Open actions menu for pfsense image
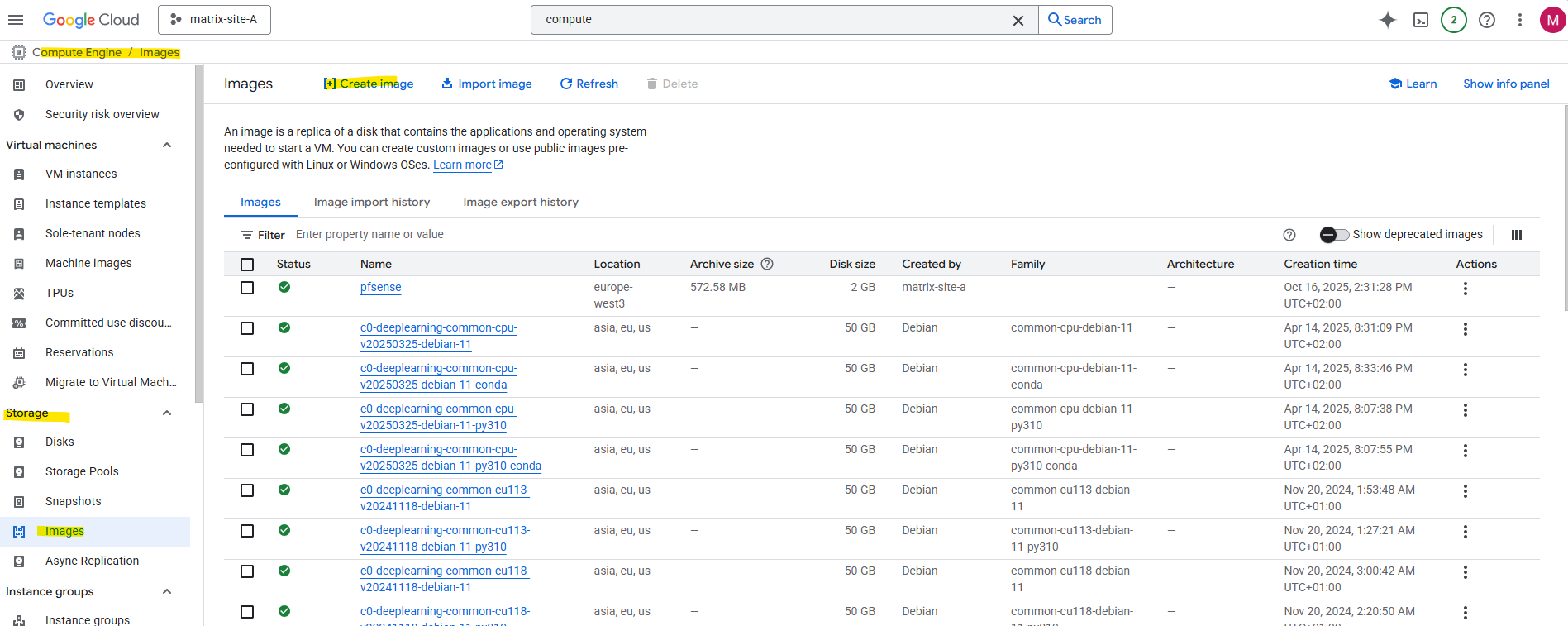This screenshot has height=626, width=1568. pos(1465,289)
